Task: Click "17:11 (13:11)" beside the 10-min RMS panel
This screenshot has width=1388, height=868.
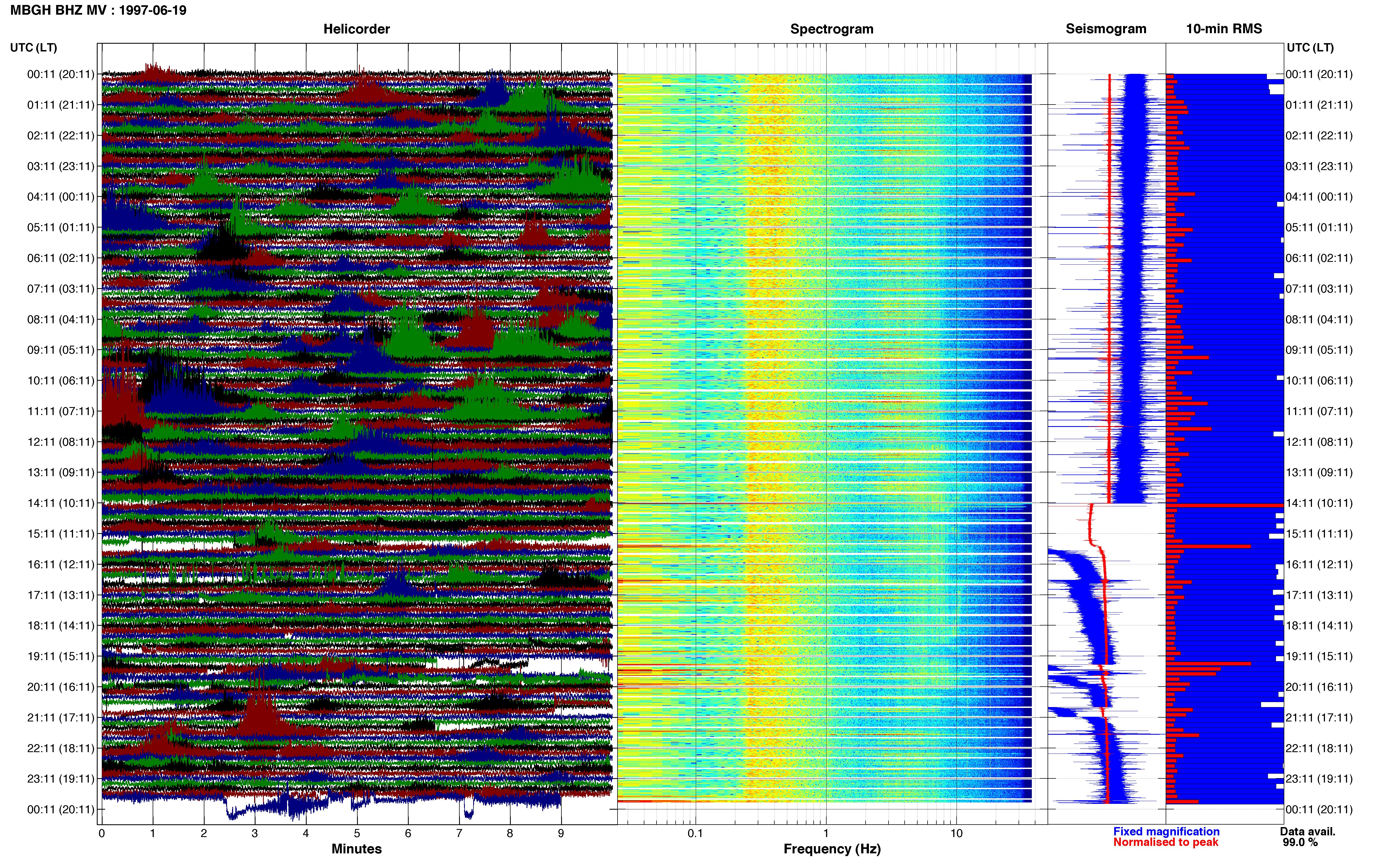Action: (1319, 595)
